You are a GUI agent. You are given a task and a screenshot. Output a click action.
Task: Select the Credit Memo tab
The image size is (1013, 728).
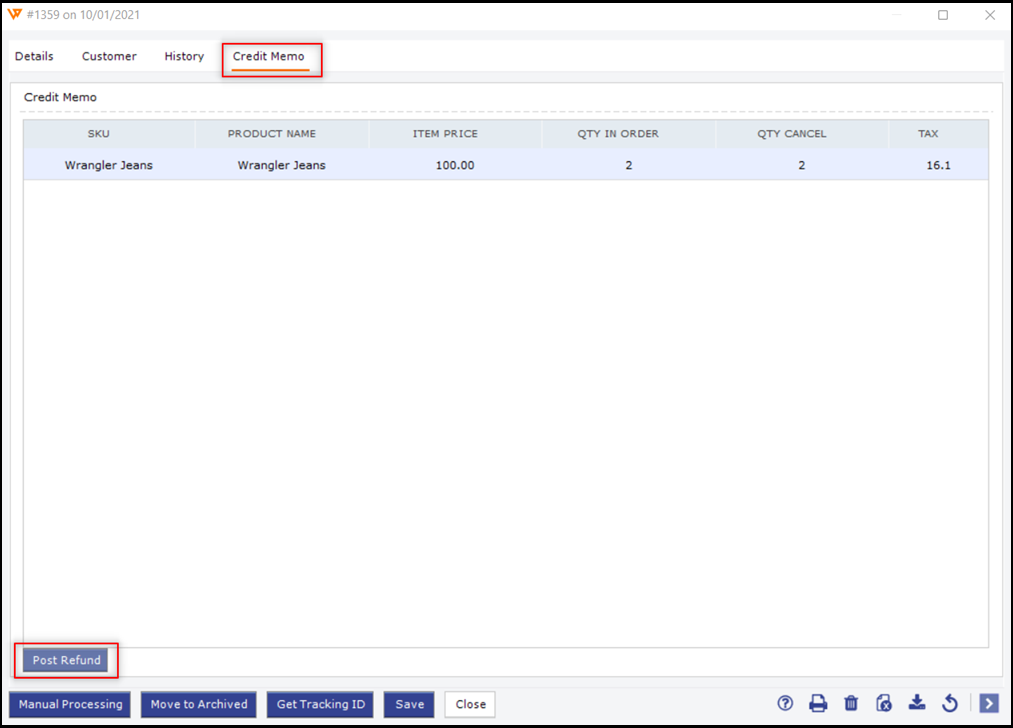(x=269, y=57)
